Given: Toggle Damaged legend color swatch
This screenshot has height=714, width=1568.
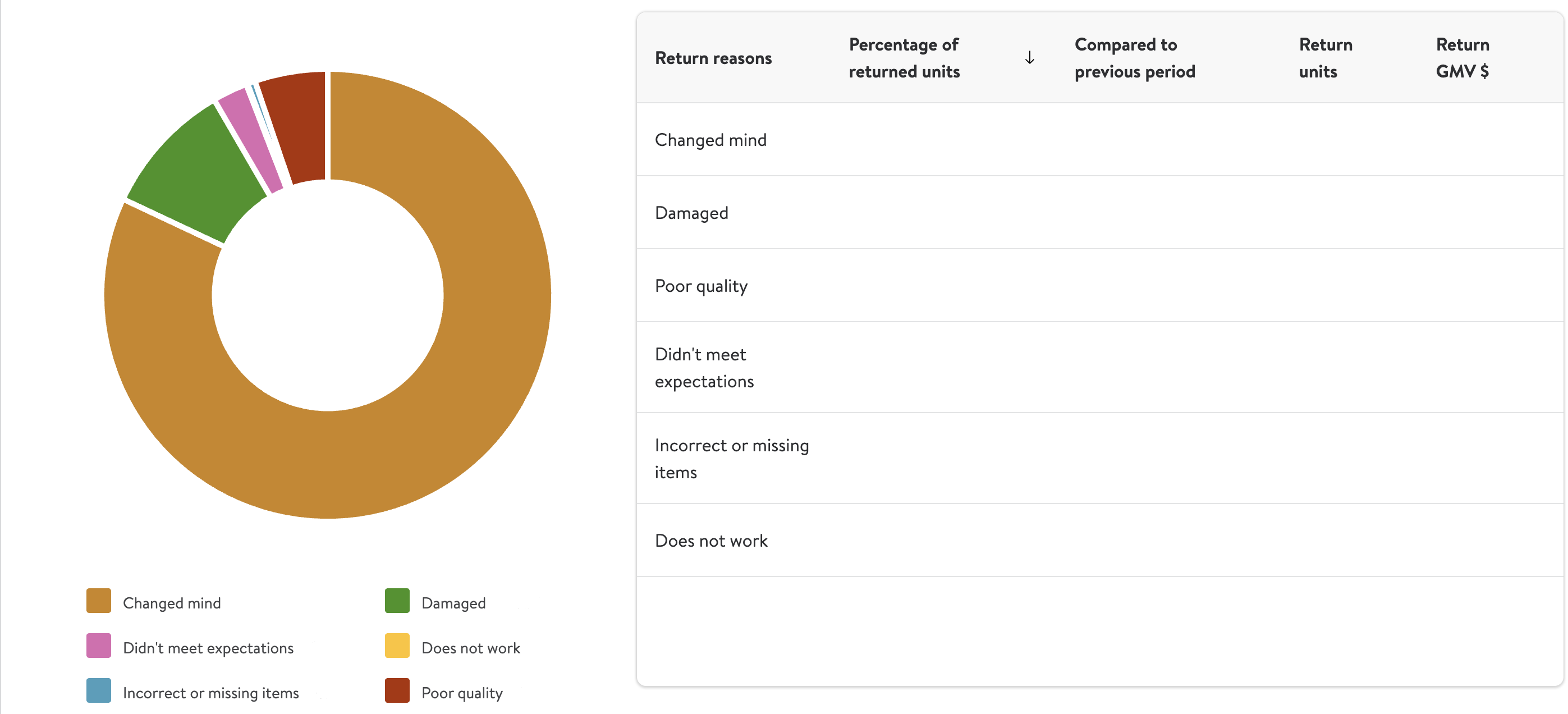Looking at the screenshot, I should point(397,601).
